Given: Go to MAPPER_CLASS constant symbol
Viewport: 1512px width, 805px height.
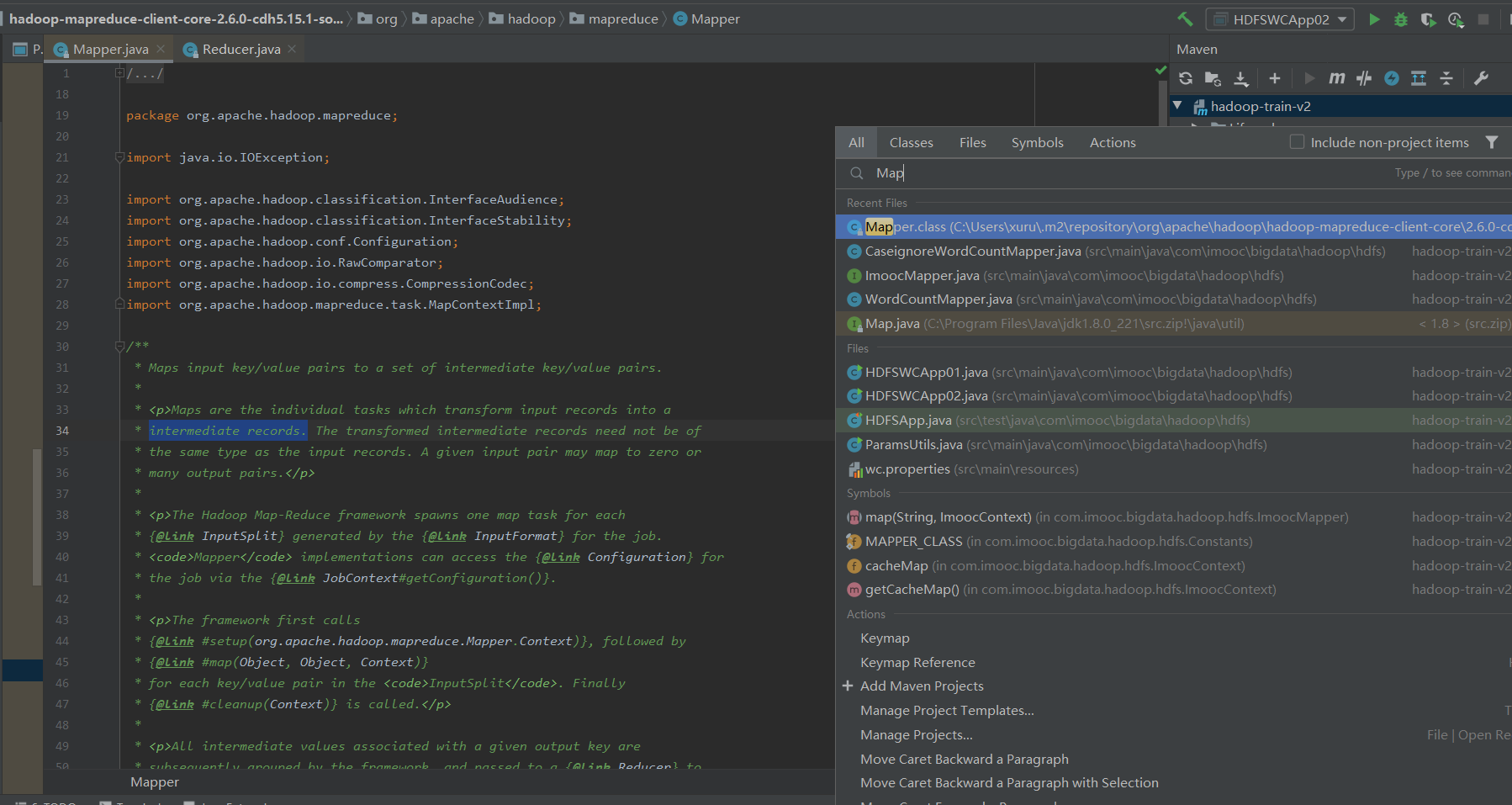Looking at the screenshot, I should click(1174, 541).
